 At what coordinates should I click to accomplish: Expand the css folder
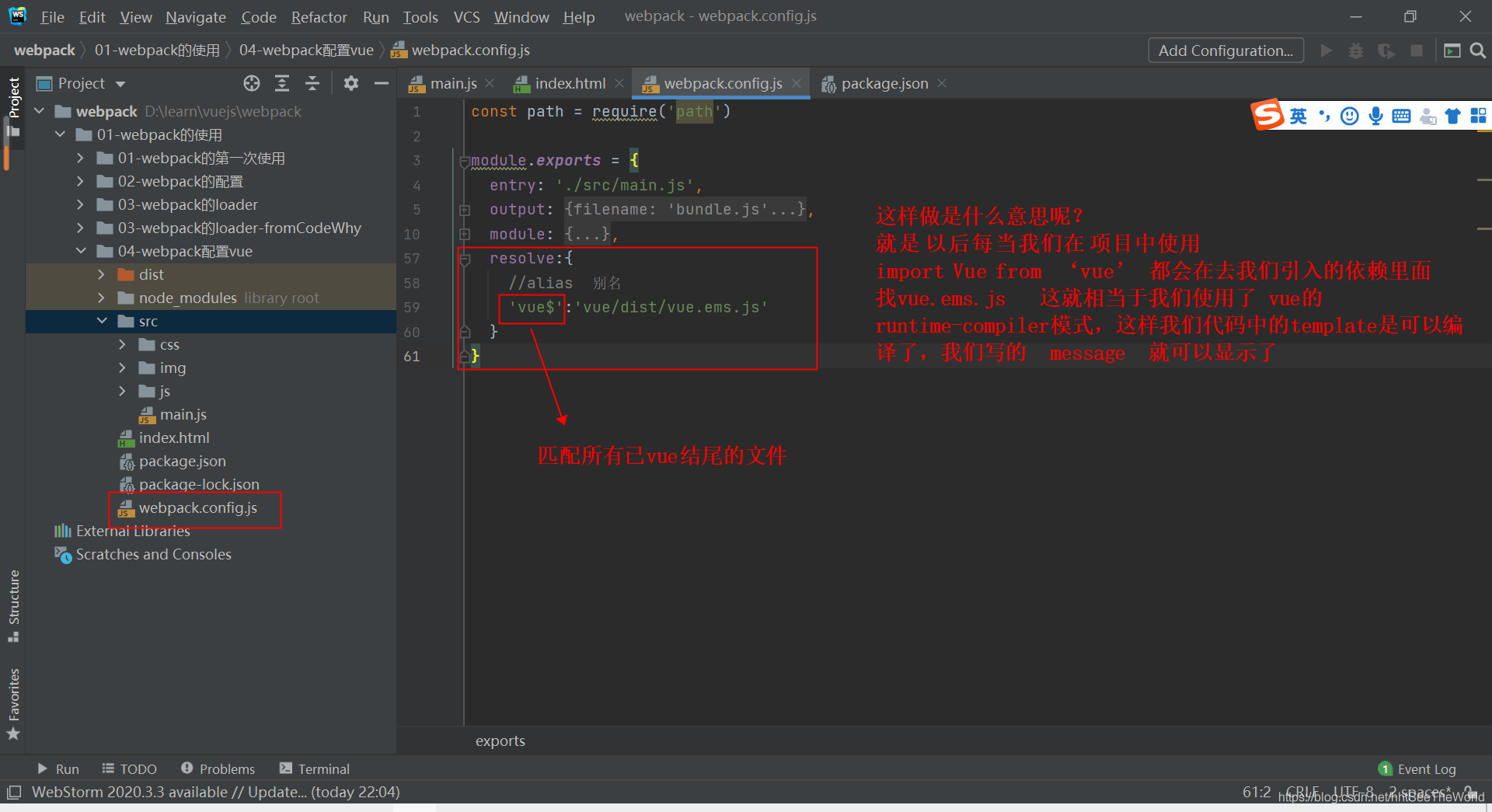click(122, 344)
